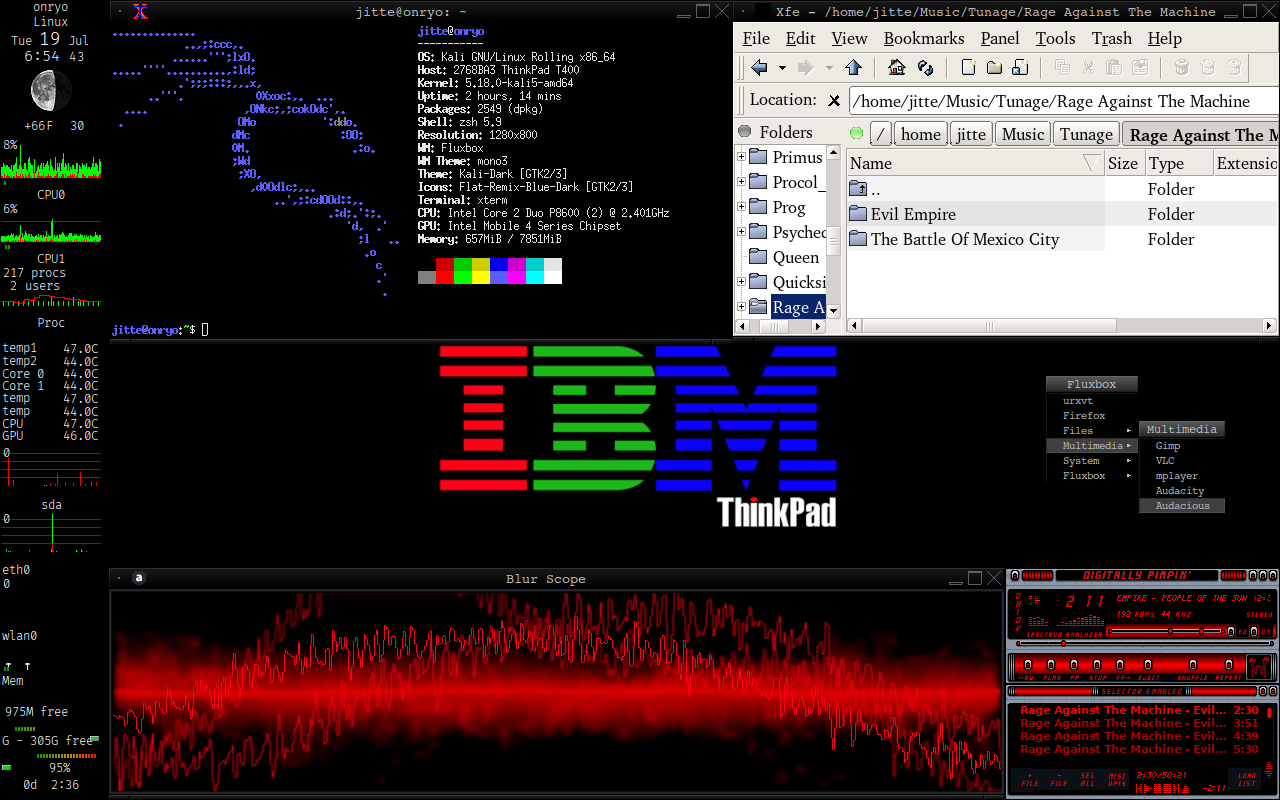
Task: Click the parent folder '..' icon
Action: (858, 189)
